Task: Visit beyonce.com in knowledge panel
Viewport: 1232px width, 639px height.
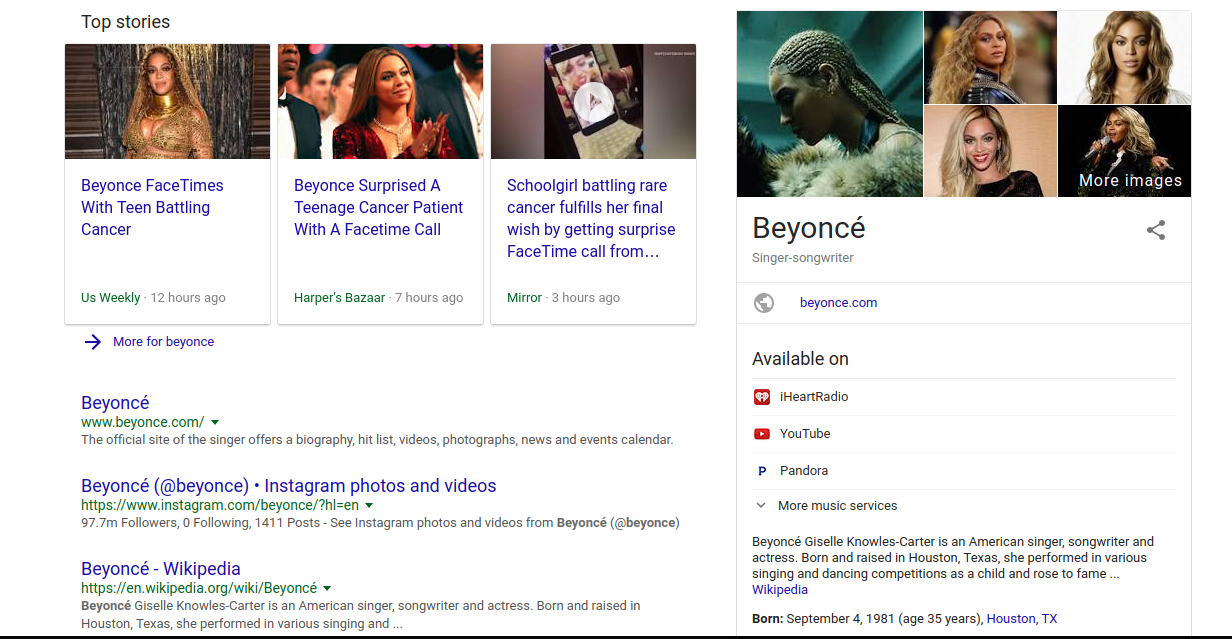Action: [x=838, y=303]
